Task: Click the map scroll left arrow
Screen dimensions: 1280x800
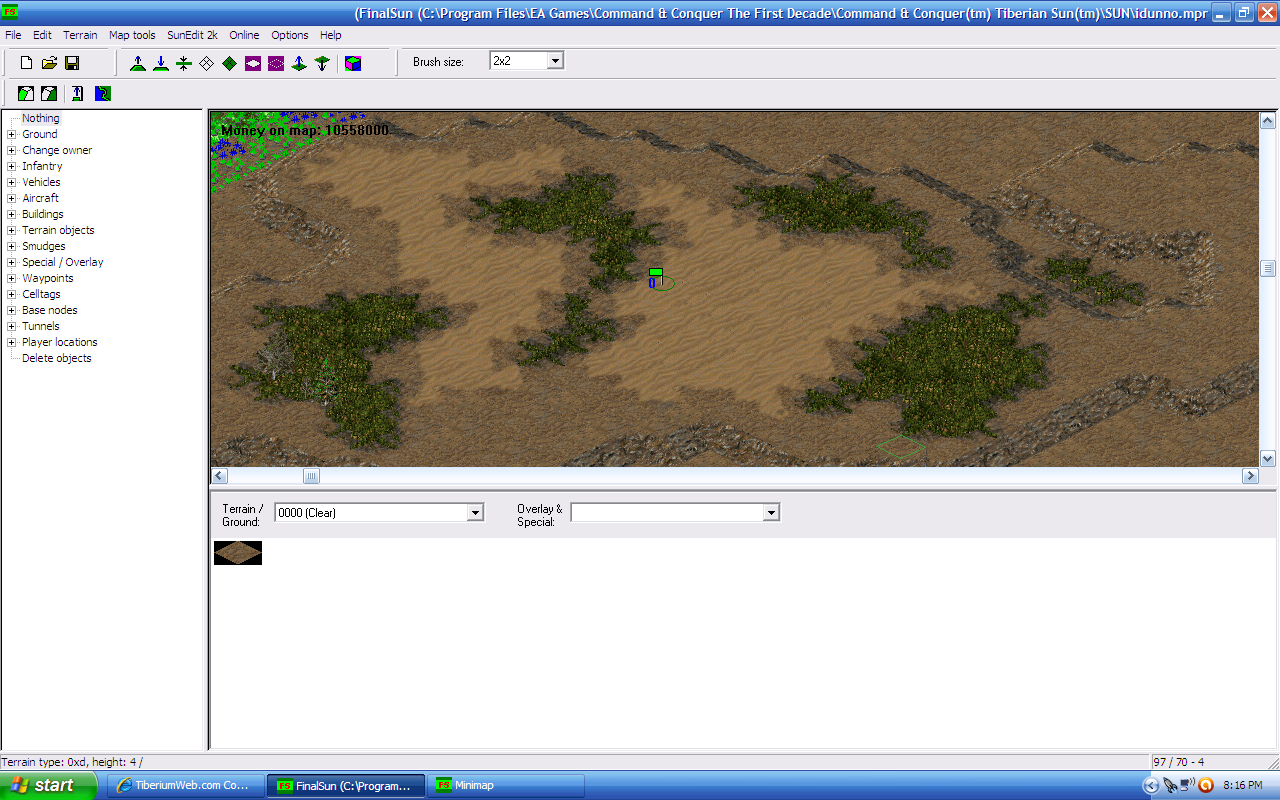Action: pos(220,476)
